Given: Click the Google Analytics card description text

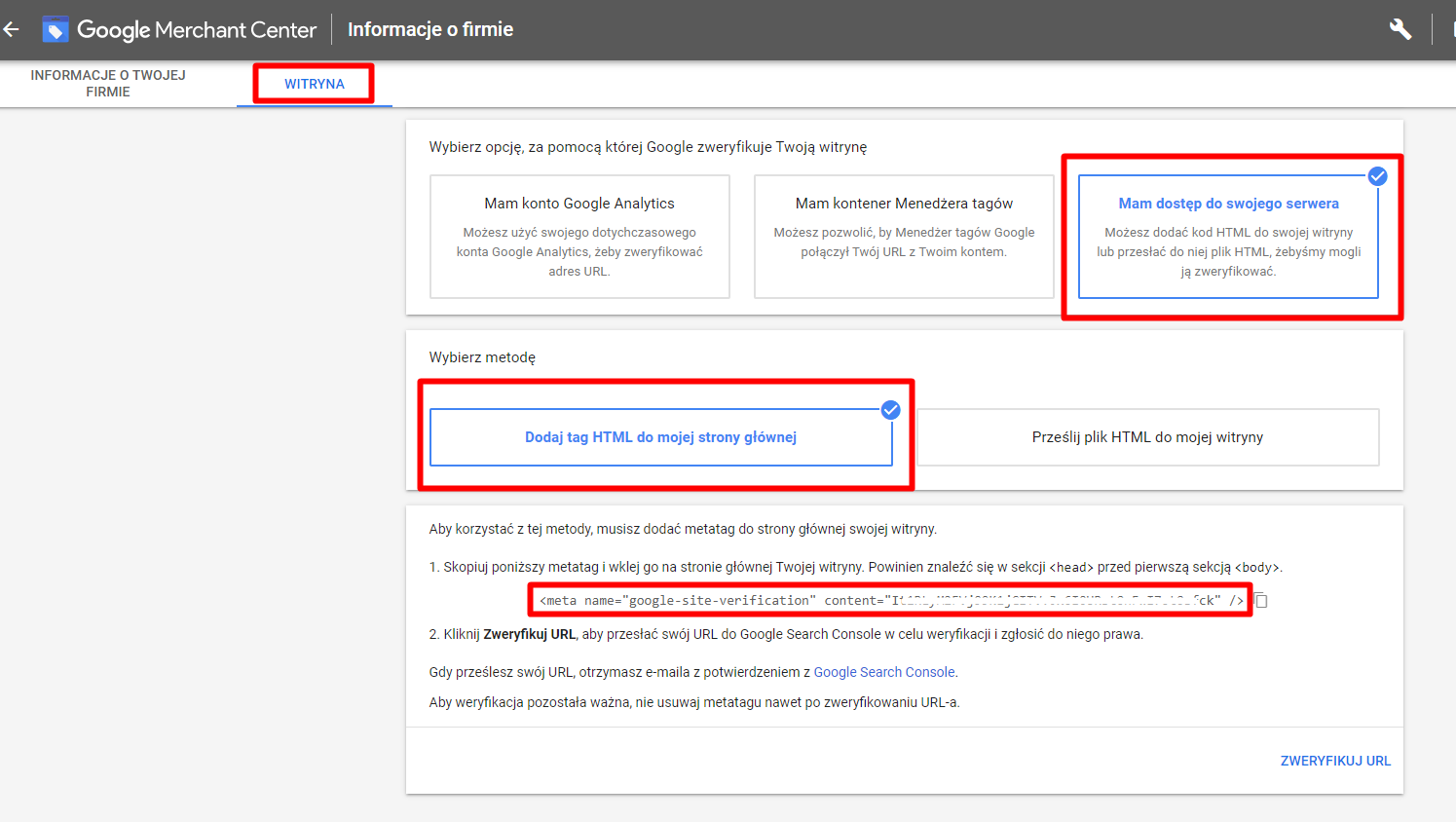Looking at the screenshot, I should 579,252.
